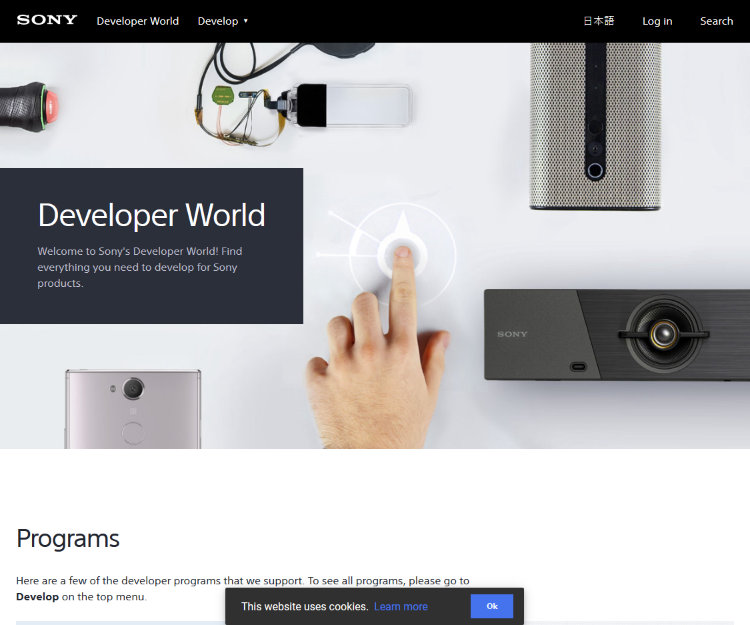The image size is (750, 625).
Task: Click the projector's lens
Action: pos(664,334)
